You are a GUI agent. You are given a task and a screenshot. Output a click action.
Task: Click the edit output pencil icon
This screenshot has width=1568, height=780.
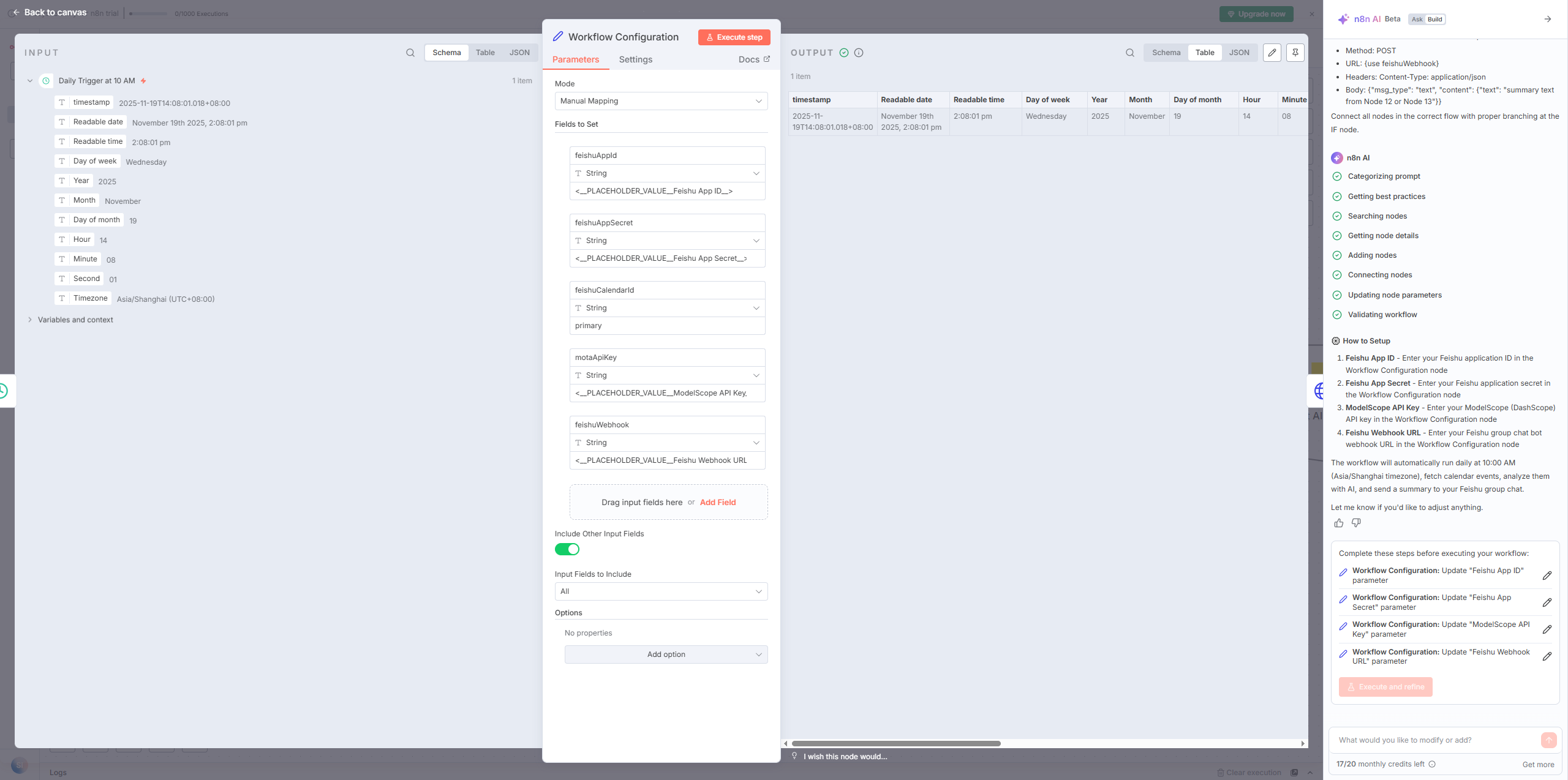click(1272, 53)
